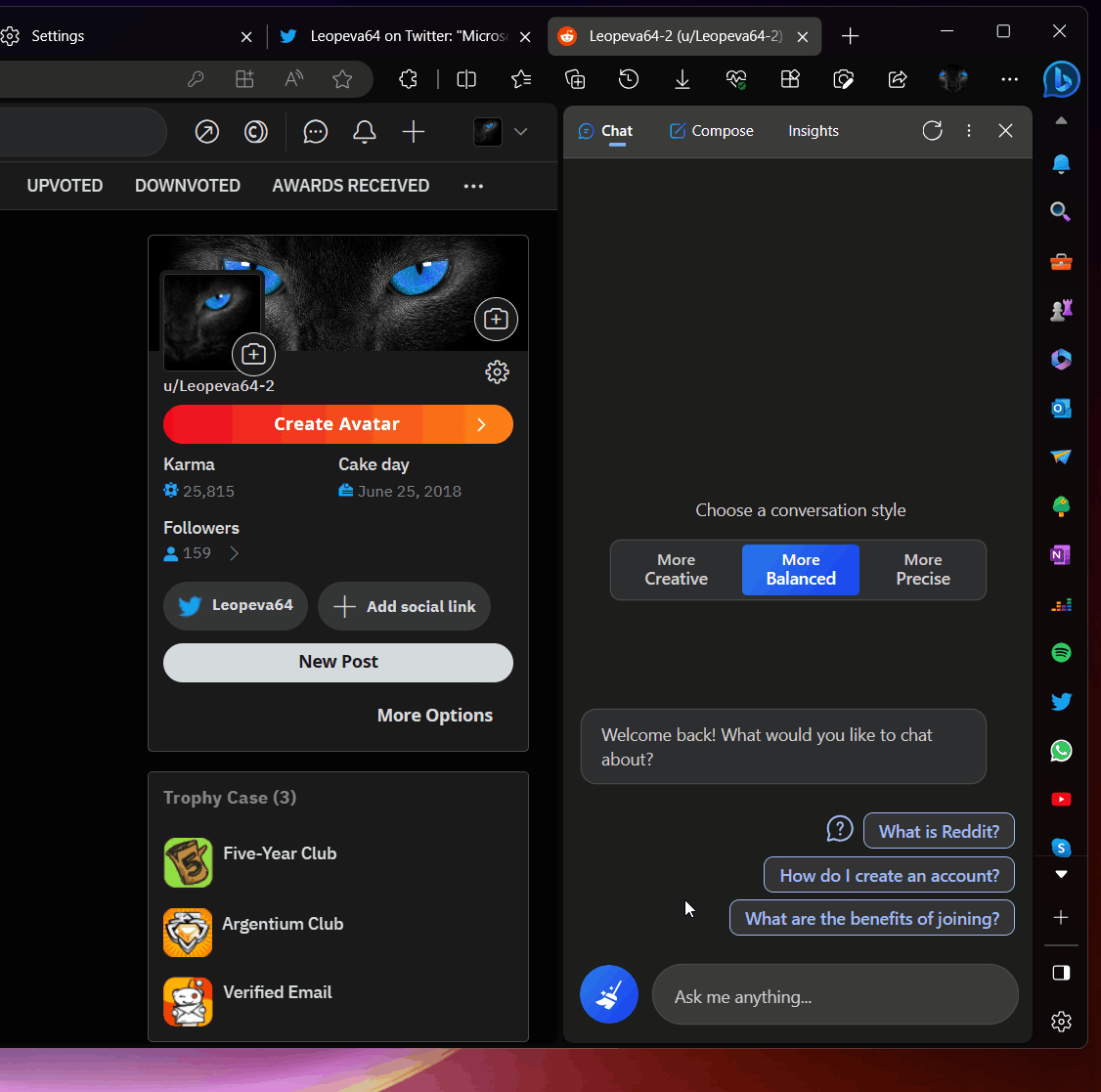Open the browser Downloads icon
Viewport: 1101px width, 1092px height.
pyautogui.click(x=682, y=79)
